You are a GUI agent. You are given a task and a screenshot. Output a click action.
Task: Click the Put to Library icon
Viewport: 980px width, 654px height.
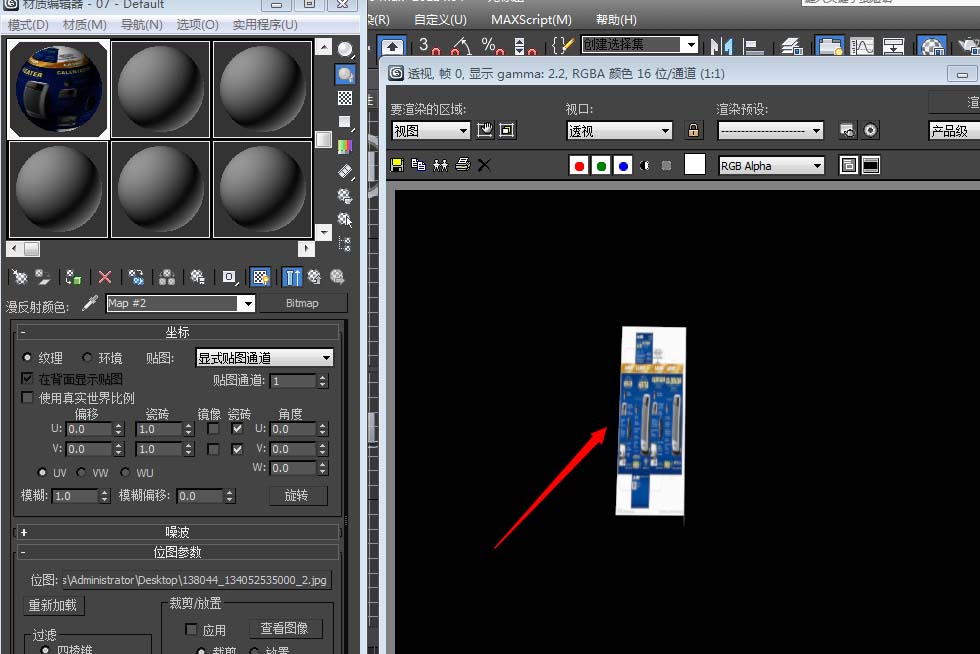198,277
